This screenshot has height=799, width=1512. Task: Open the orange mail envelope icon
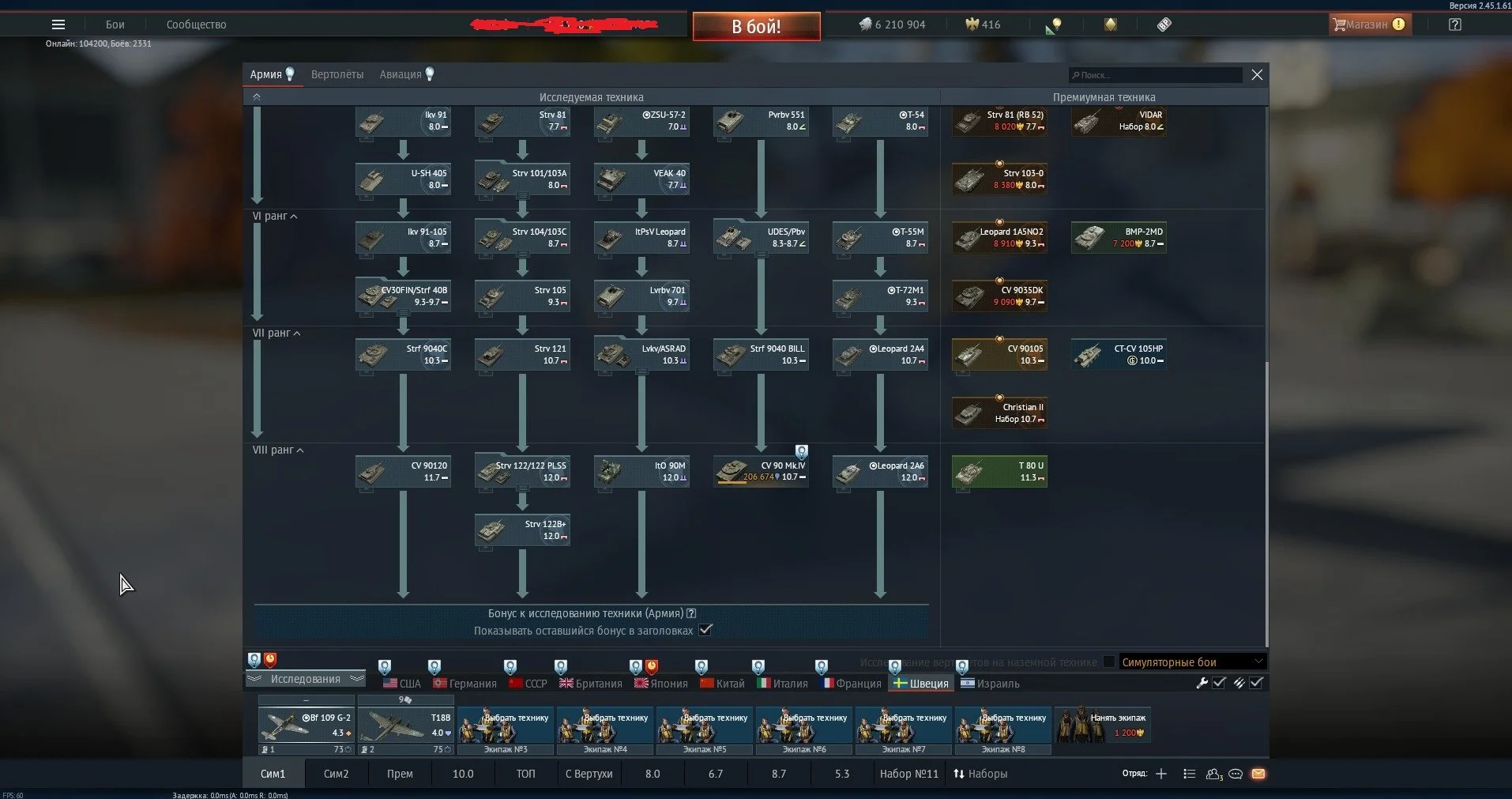(x=1258, y=774)
